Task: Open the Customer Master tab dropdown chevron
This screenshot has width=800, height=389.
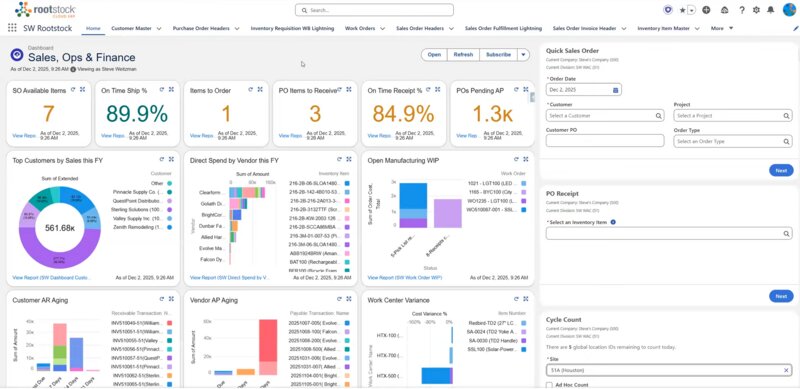Action: click(159, 29)
